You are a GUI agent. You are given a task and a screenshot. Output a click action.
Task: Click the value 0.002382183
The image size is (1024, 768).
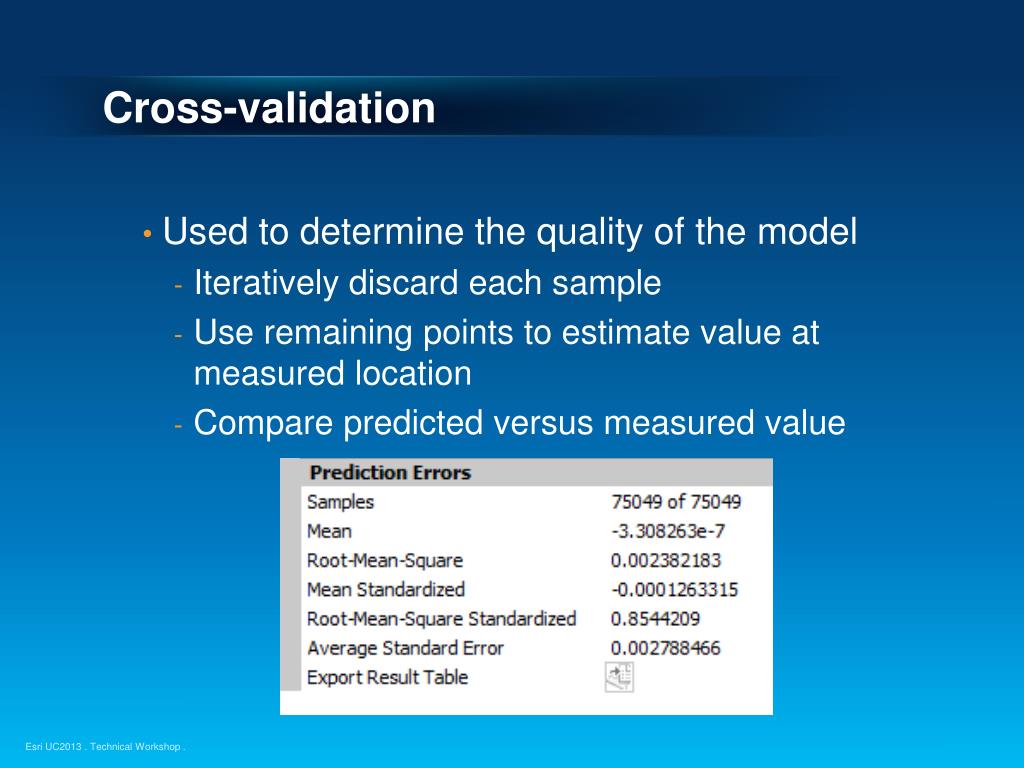(665, 560)
